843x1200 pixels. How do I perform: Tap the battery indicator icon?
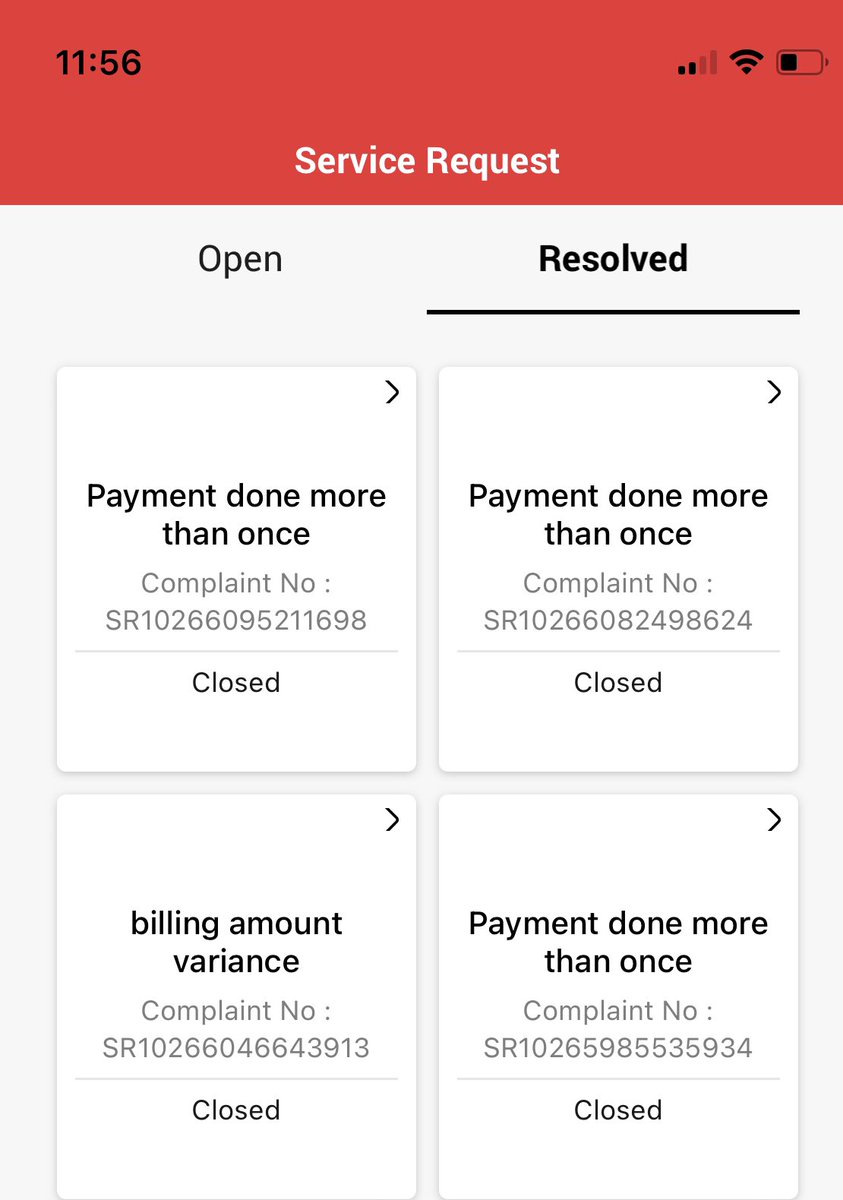802,63
